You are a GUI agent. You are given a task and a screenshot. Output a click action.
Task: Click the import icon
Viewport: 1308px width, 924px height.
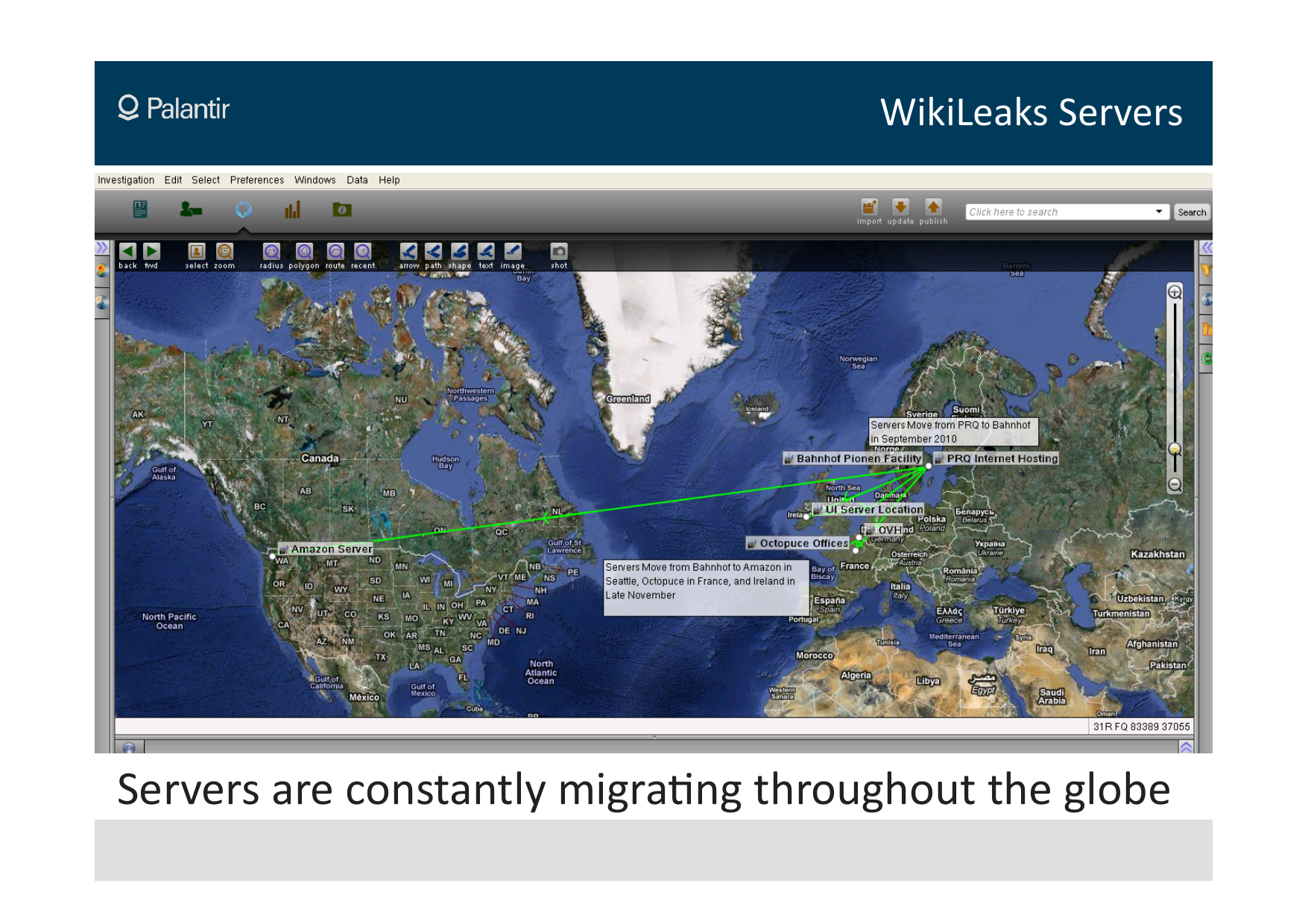pyautogui.click(x=869, y=207)
